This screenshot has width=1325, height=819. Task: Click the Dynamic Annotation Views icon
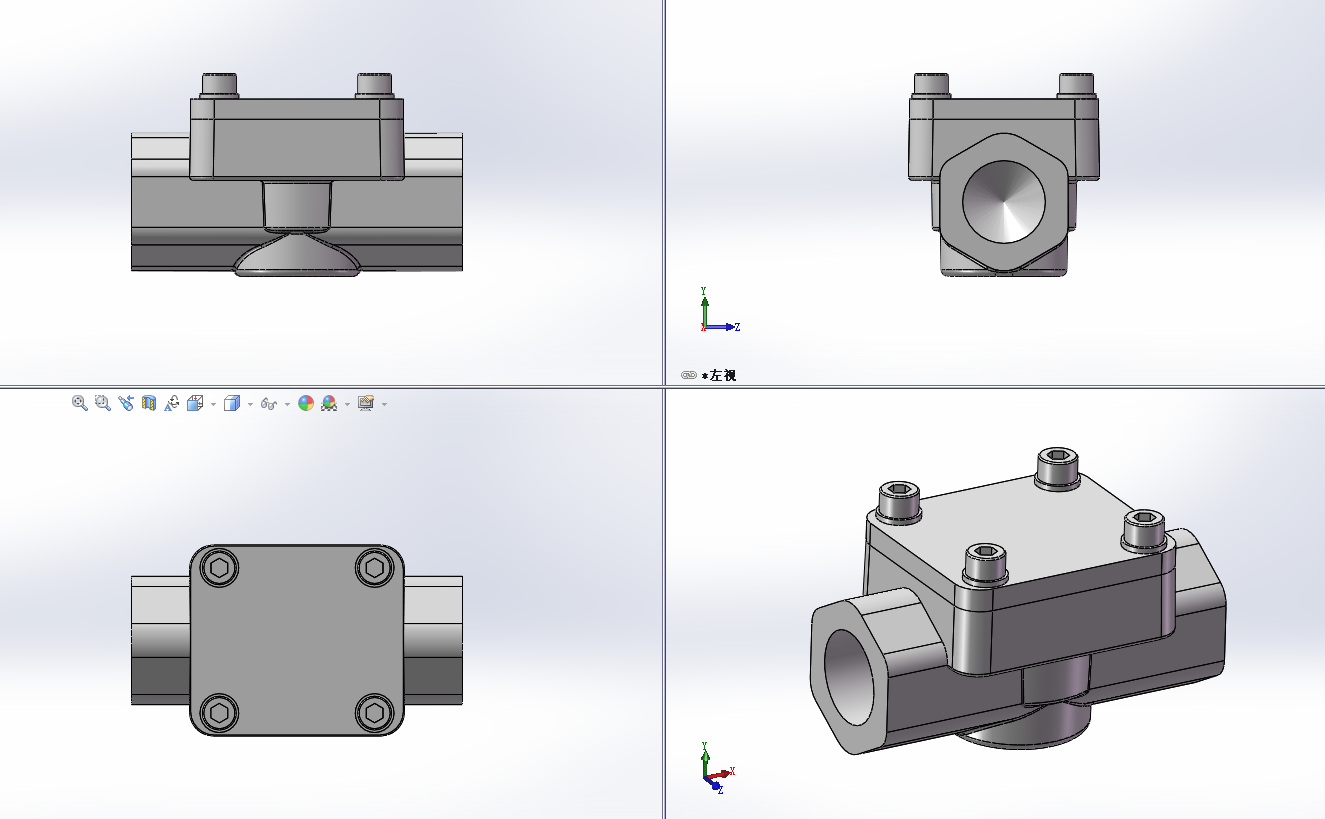point(172,403)
